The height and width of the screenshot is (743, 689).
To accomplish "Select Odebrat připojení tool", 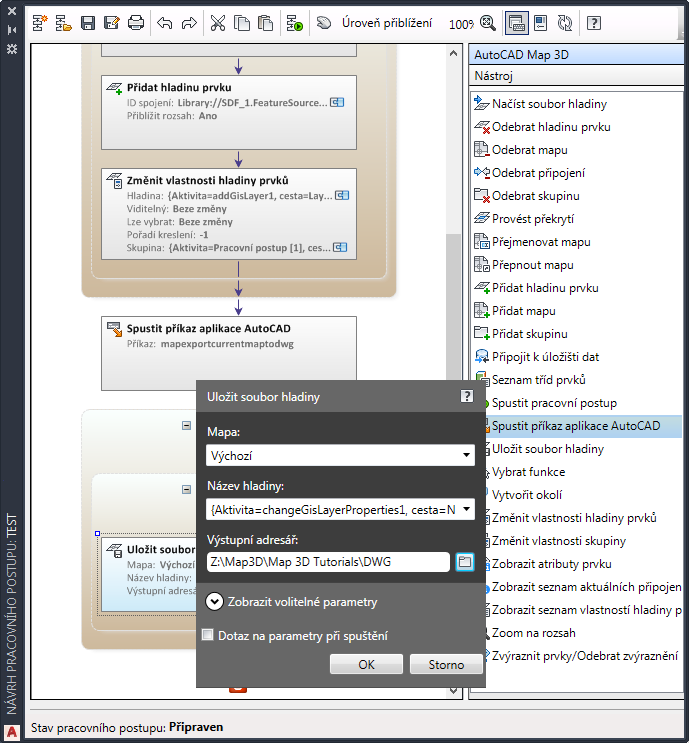I will (x=530, y=173).
